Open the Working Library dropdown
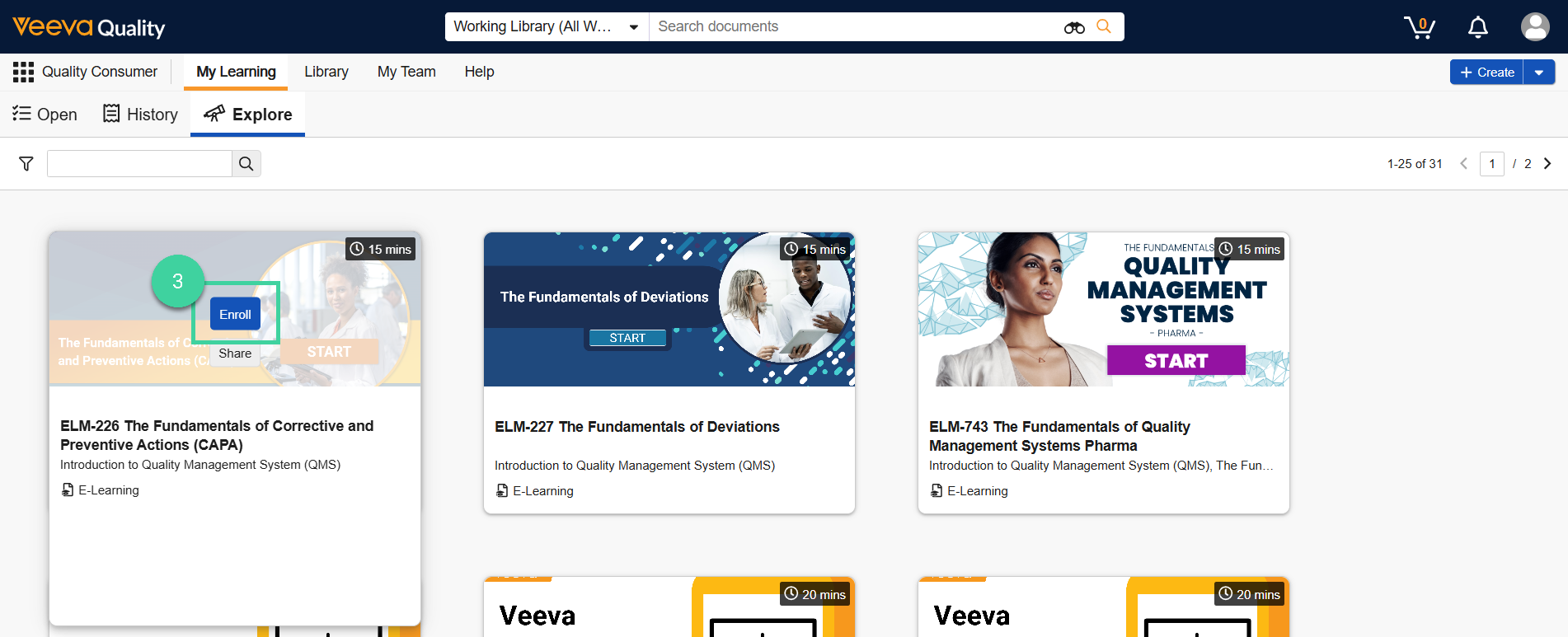The image size is (1568, 637). (547, 26)
